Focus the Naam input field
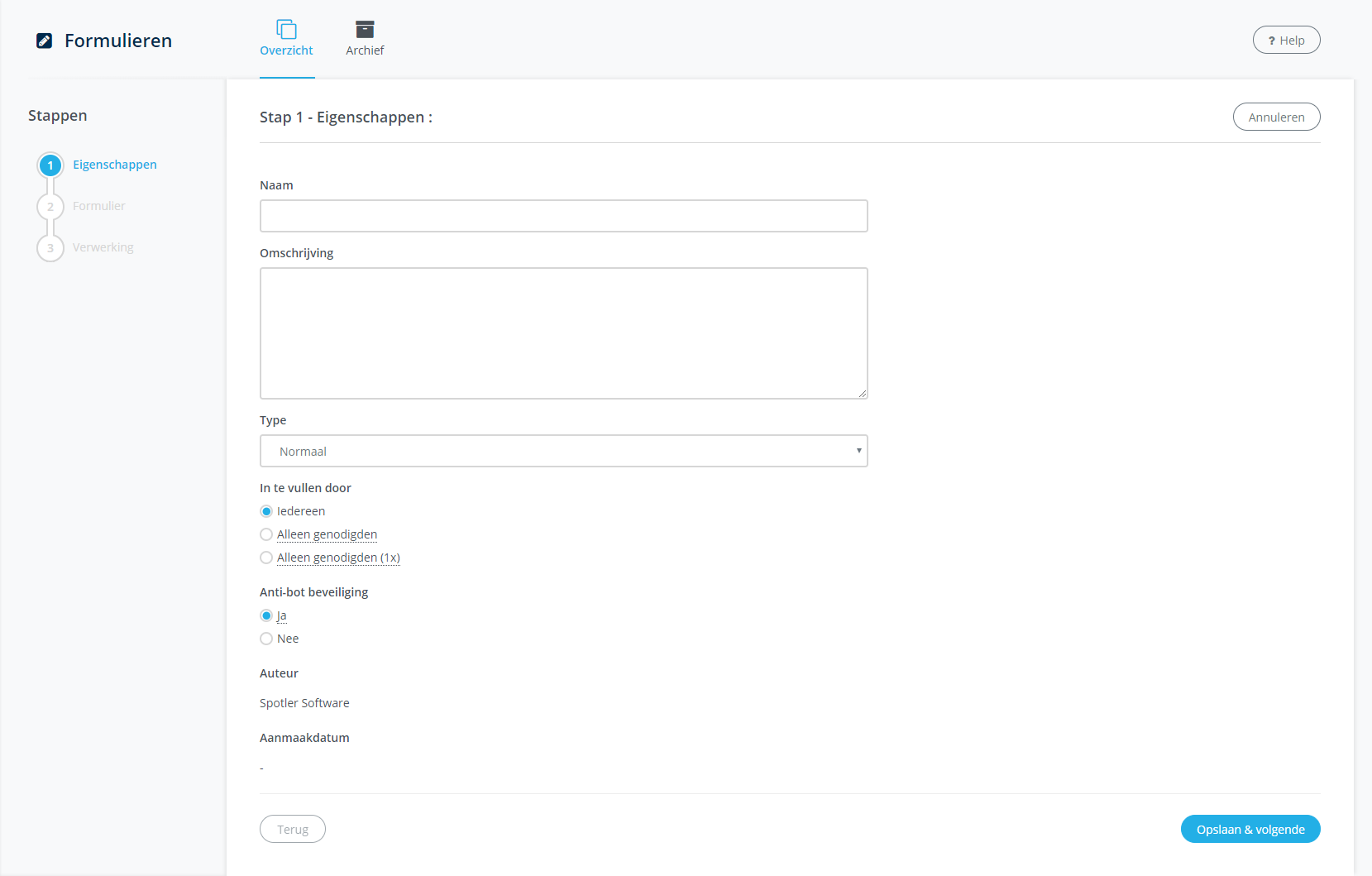 [x=563, y=216]
